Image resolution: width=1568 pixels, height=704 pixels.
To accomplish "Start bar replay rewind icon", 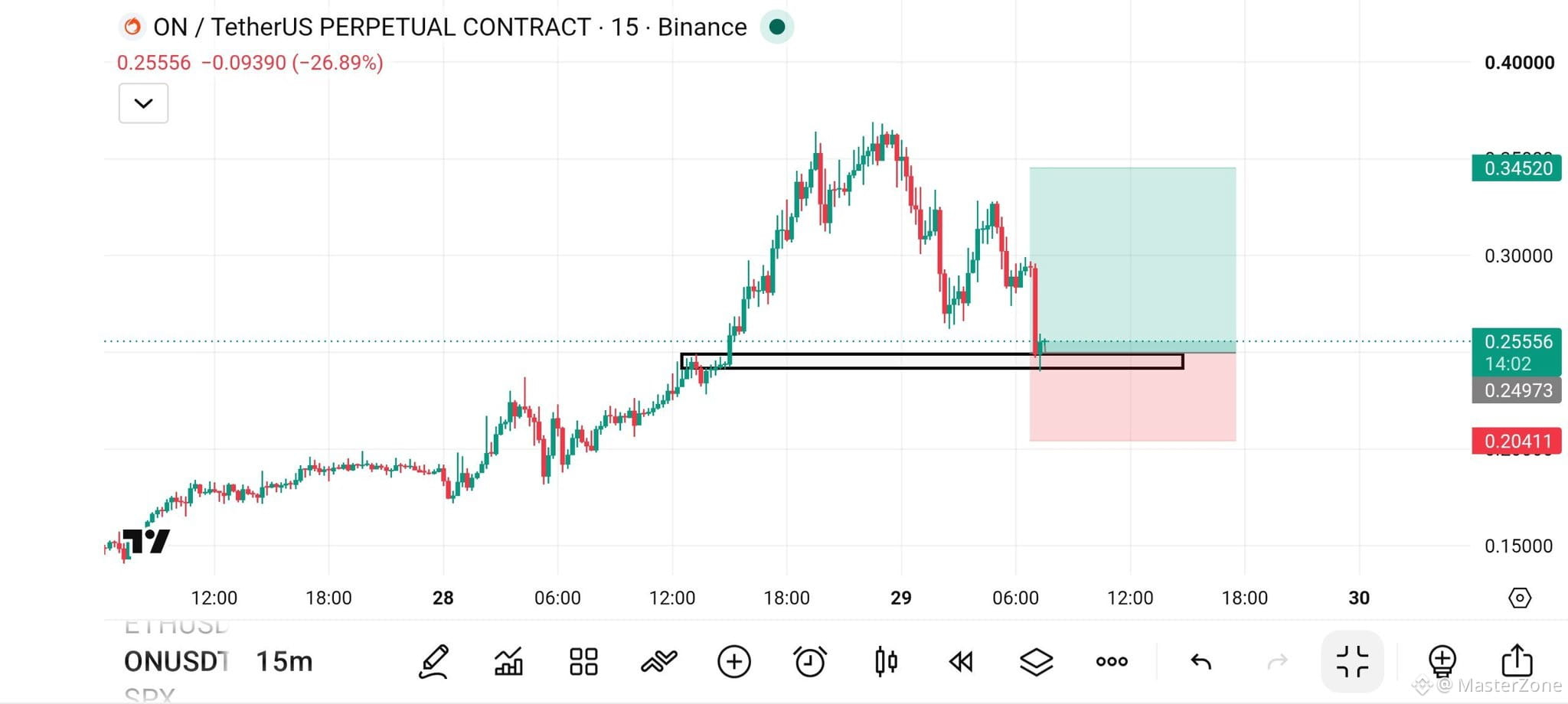I will [x=961, y=662].
